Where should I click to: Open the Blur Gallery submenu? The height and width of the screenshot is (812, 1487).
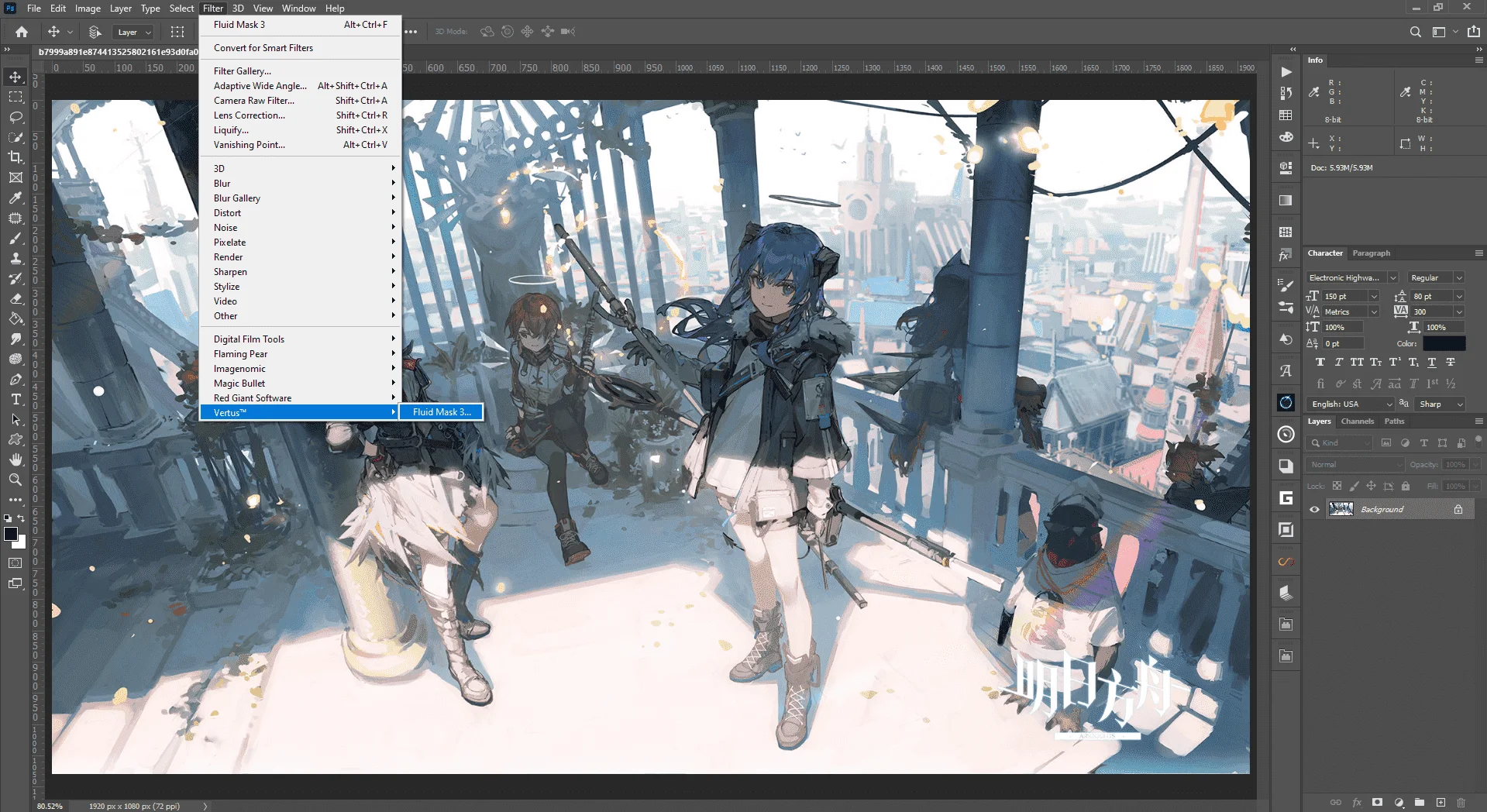click(x=301, y=198)
